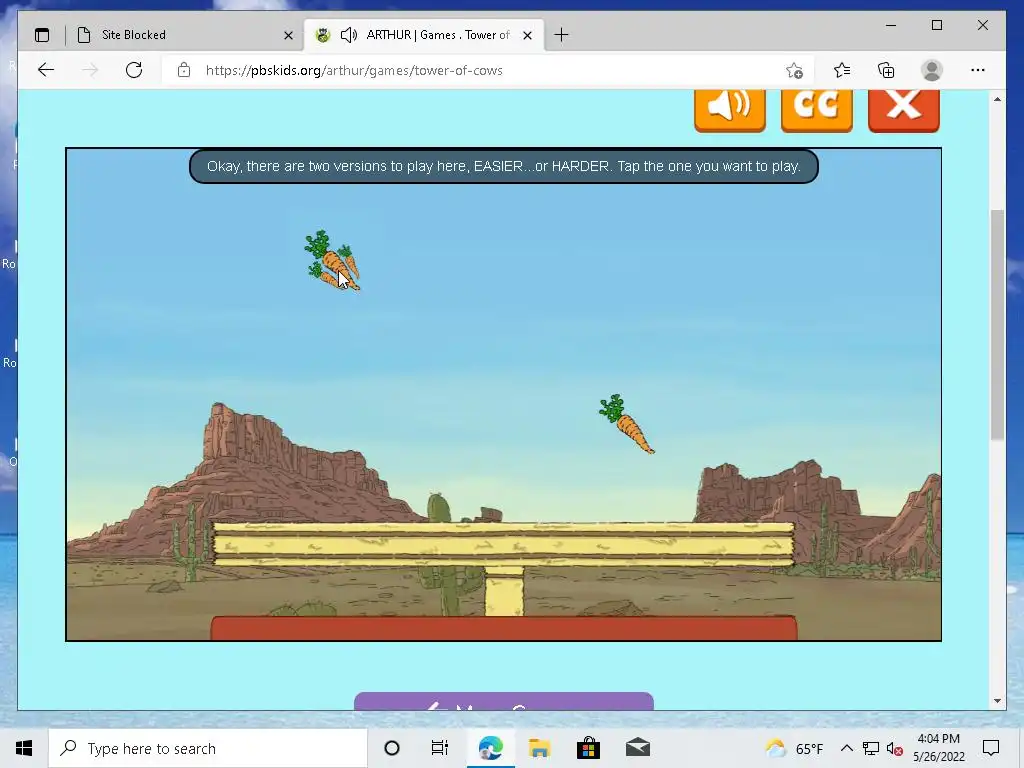Open the notification center icon

click(991, 748)
